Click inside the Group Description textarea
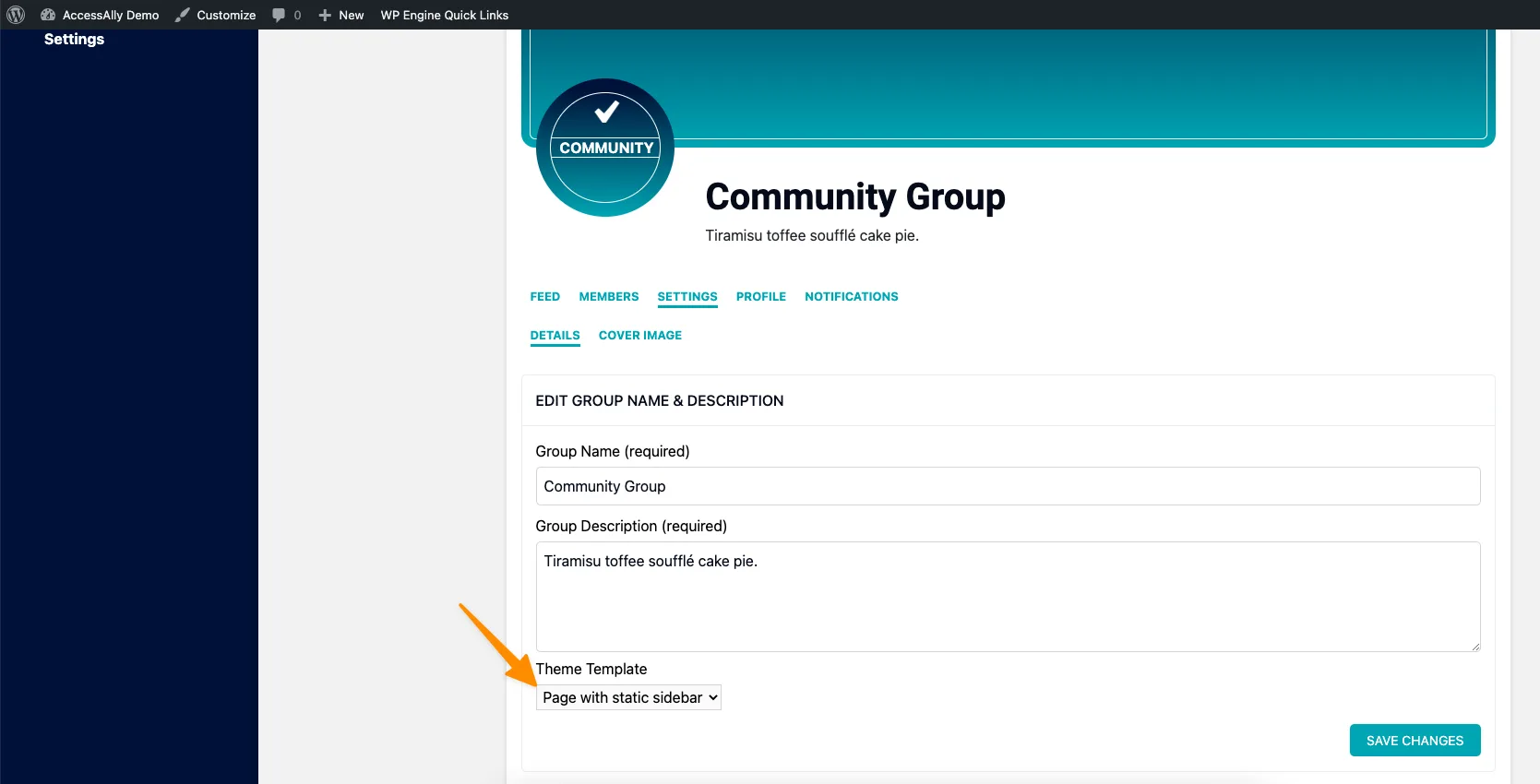The image size is (1540, 784). [x=1008, y=596]
